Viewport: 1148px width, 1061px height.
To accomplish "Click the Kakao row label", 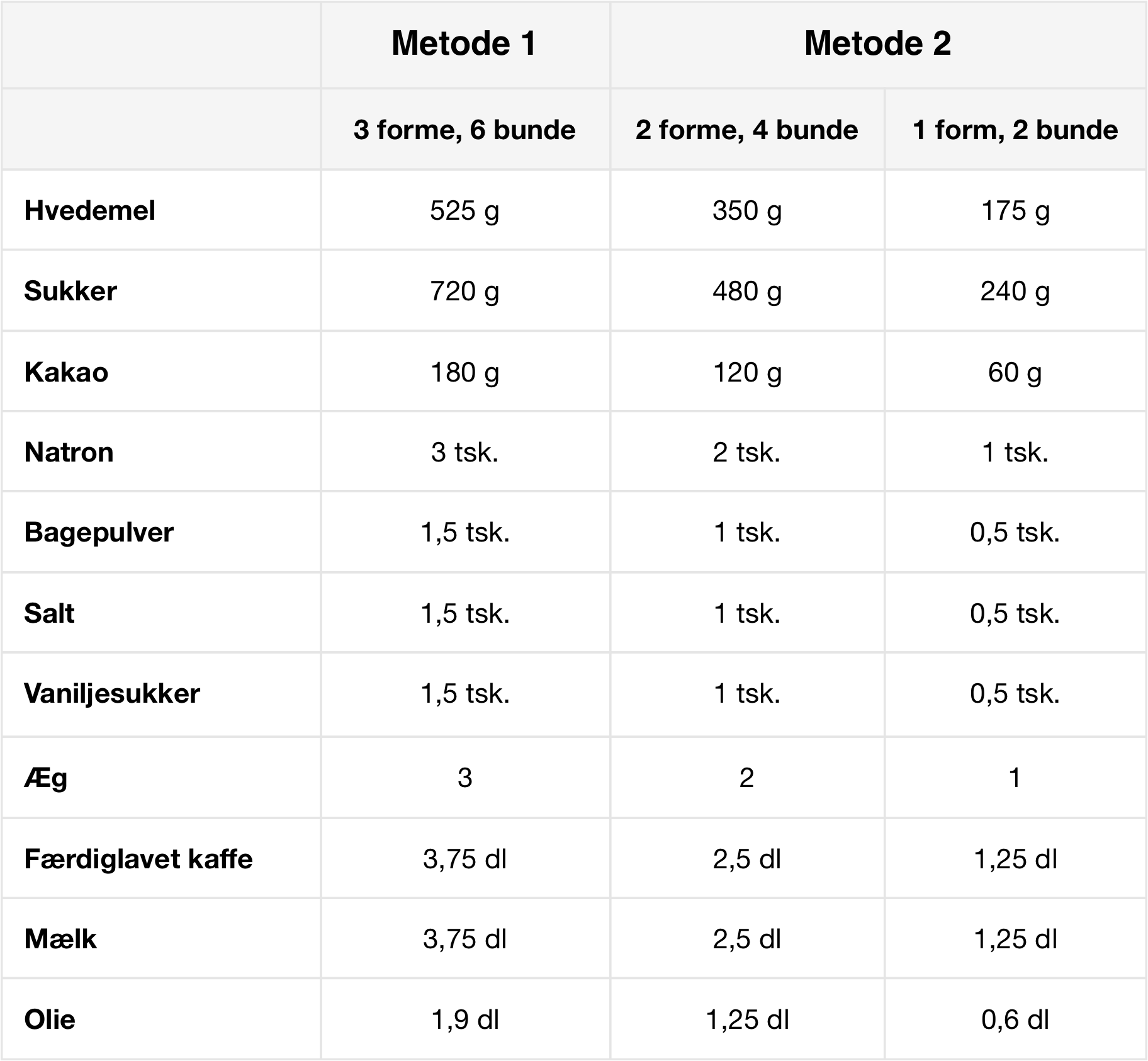I will pos(66,372).
